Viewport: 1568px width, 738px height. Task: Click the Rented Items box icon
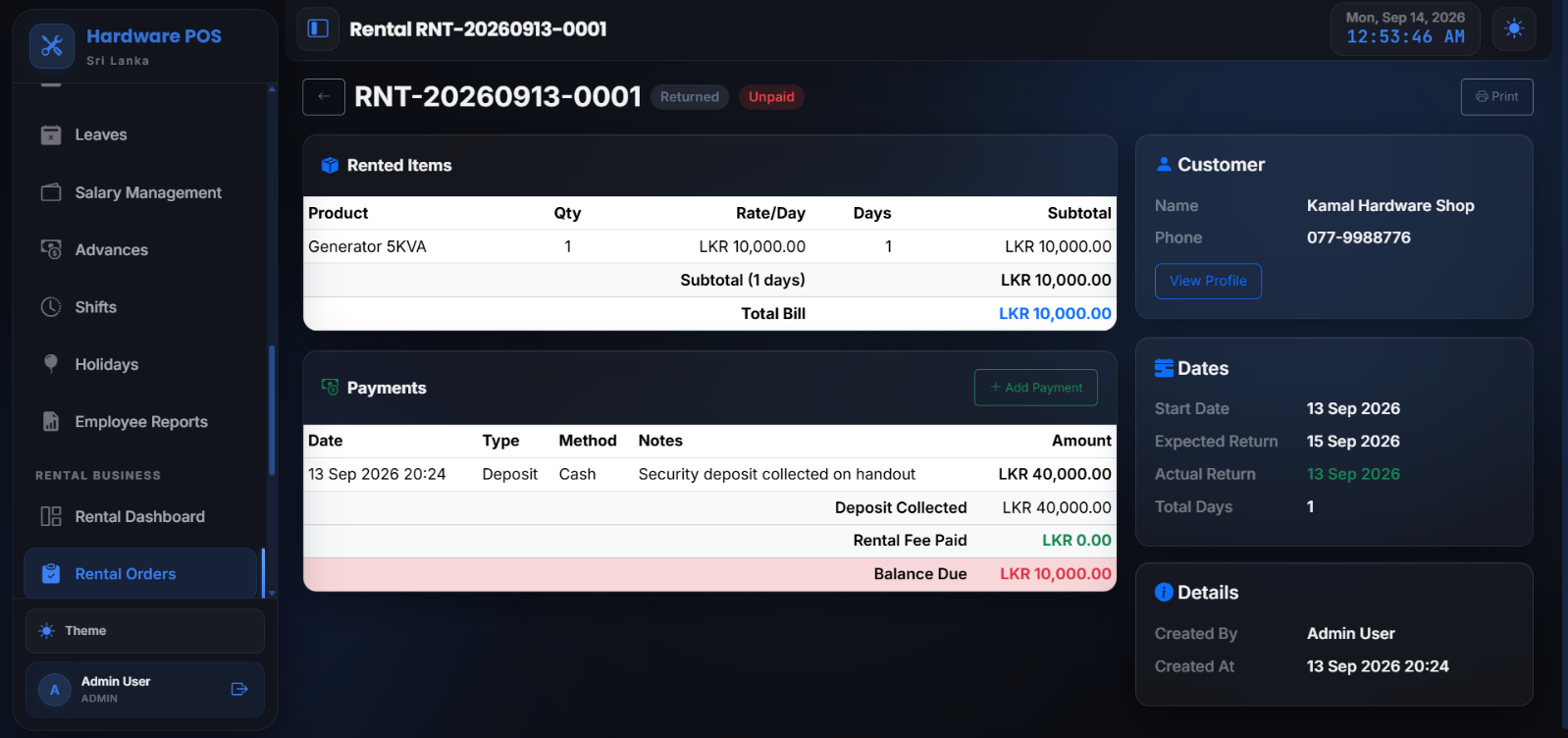coord(330,166)
